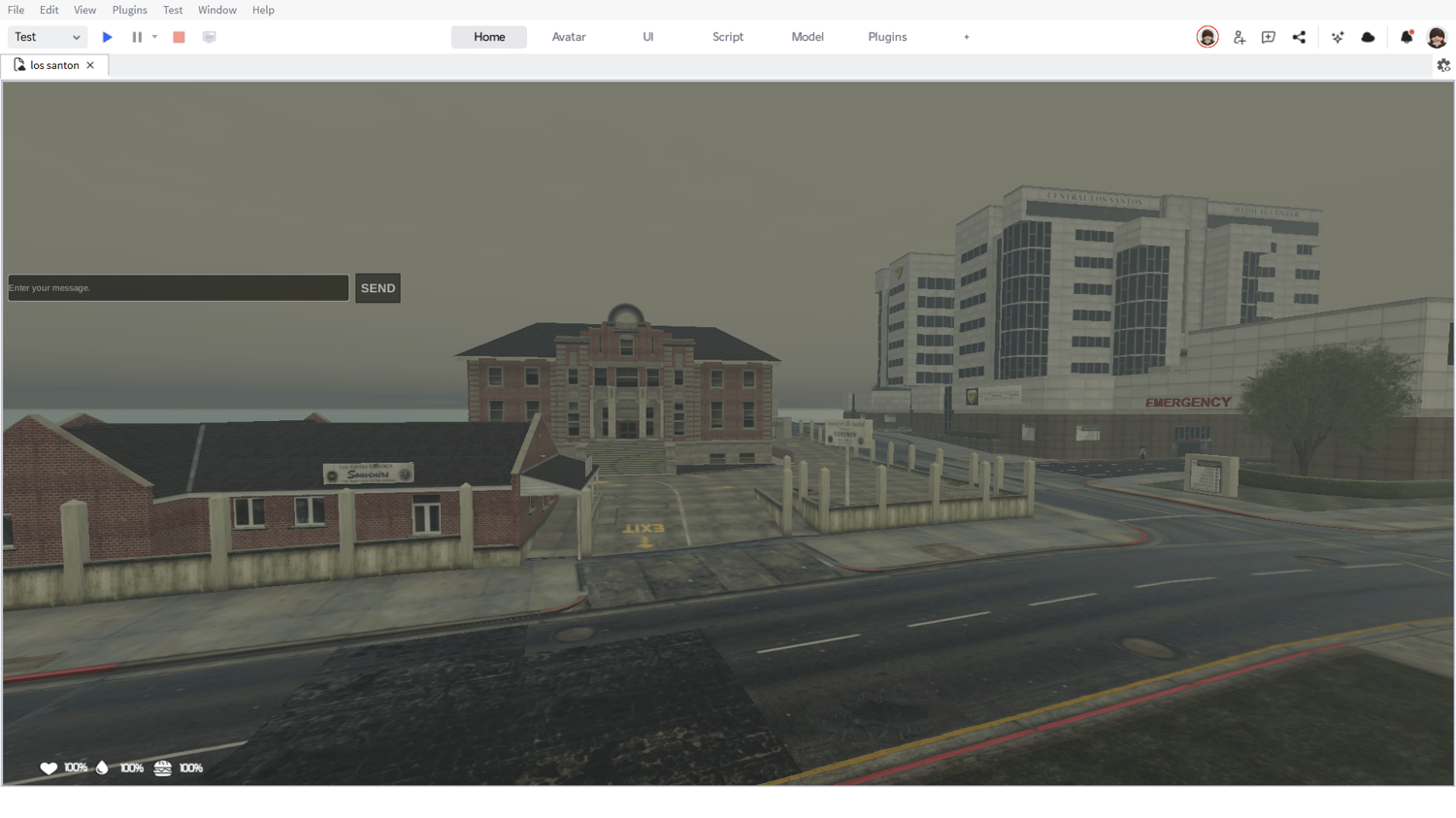
Task: Invite a collaborator with the add-person icon
Action: tap(1240, 37)
